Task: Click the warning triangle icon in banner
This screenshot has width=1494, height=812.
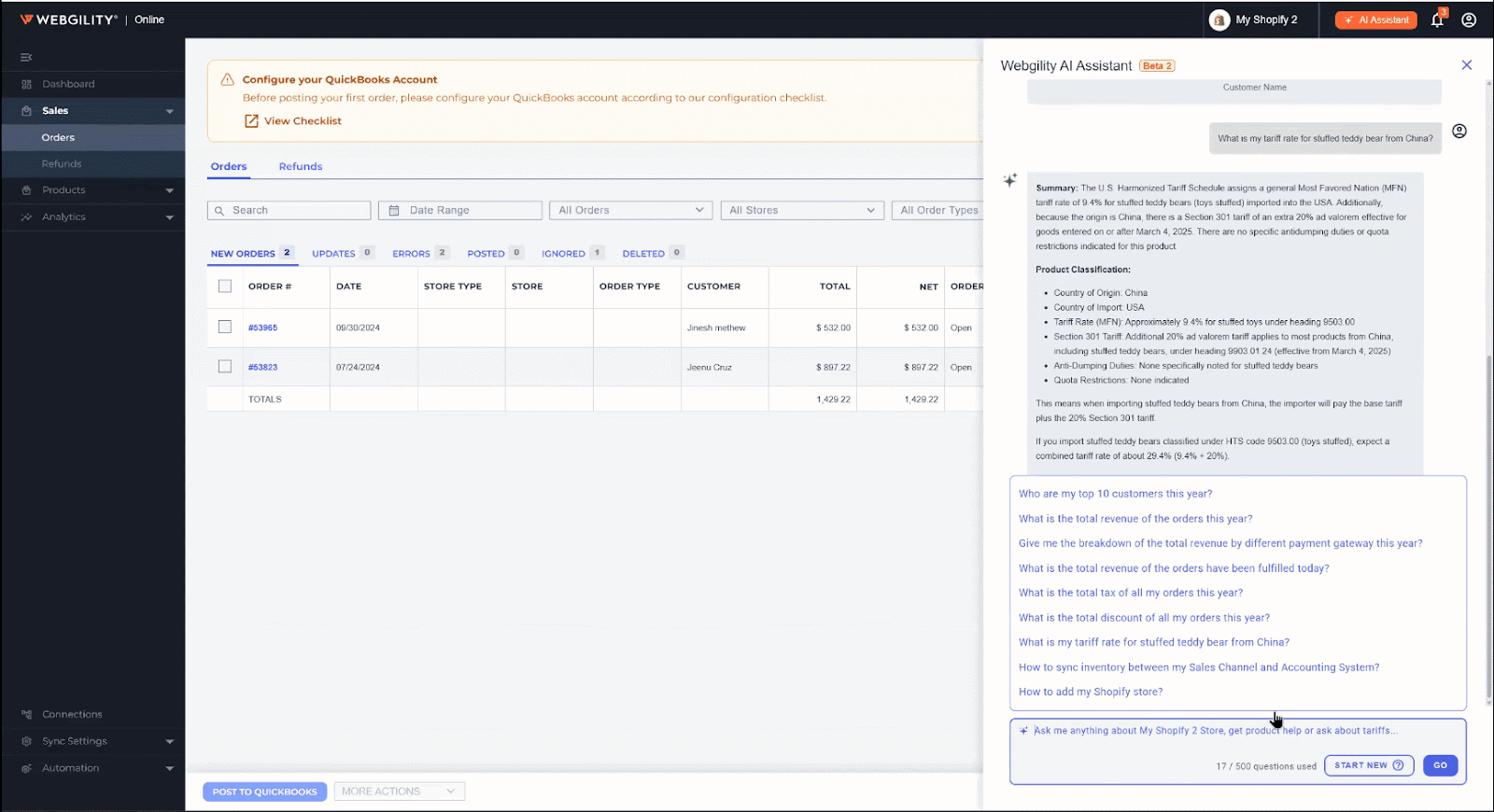Action: [227, 79]
